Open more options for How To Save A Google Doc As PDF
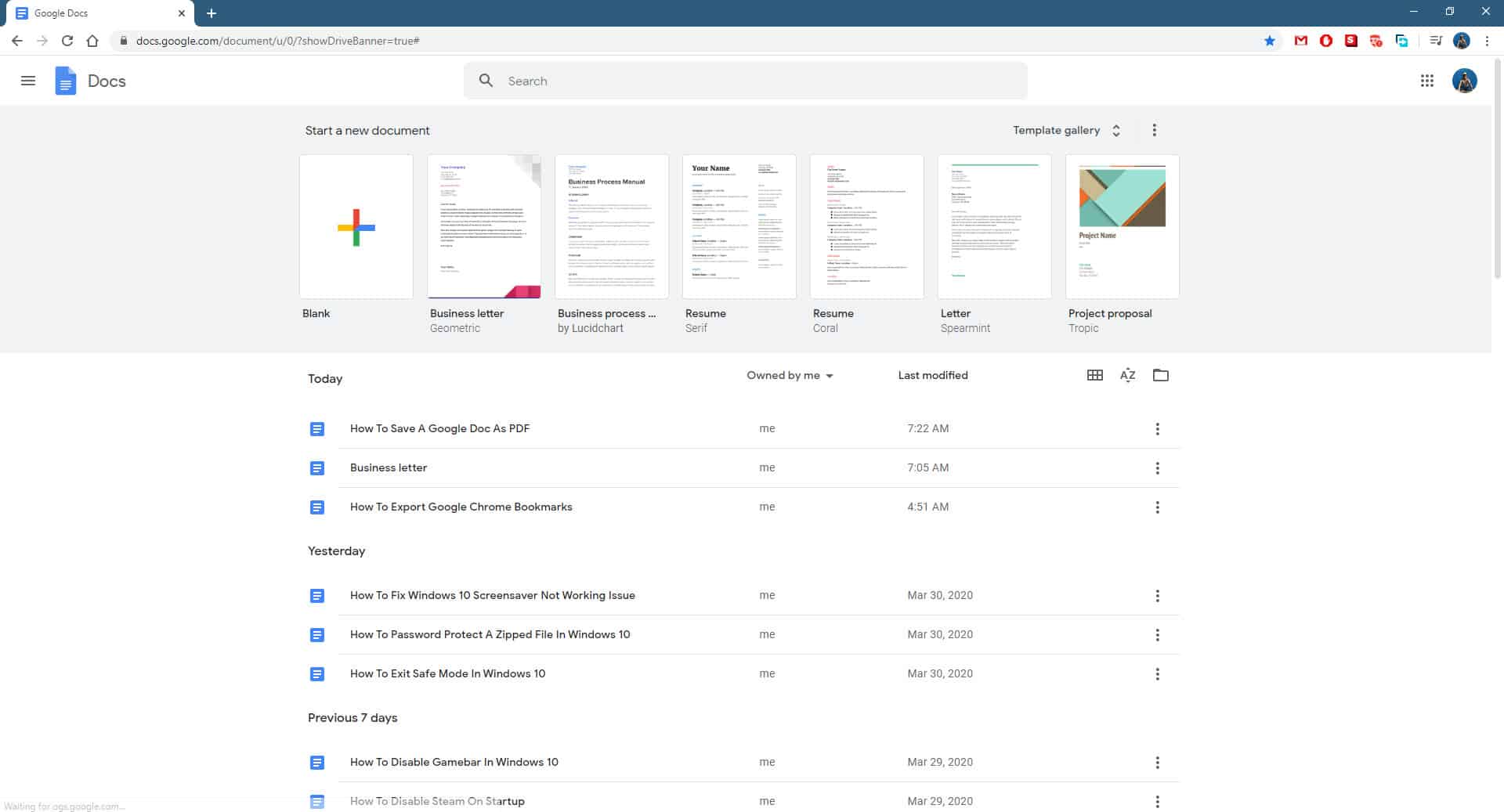 point(1157,429)
